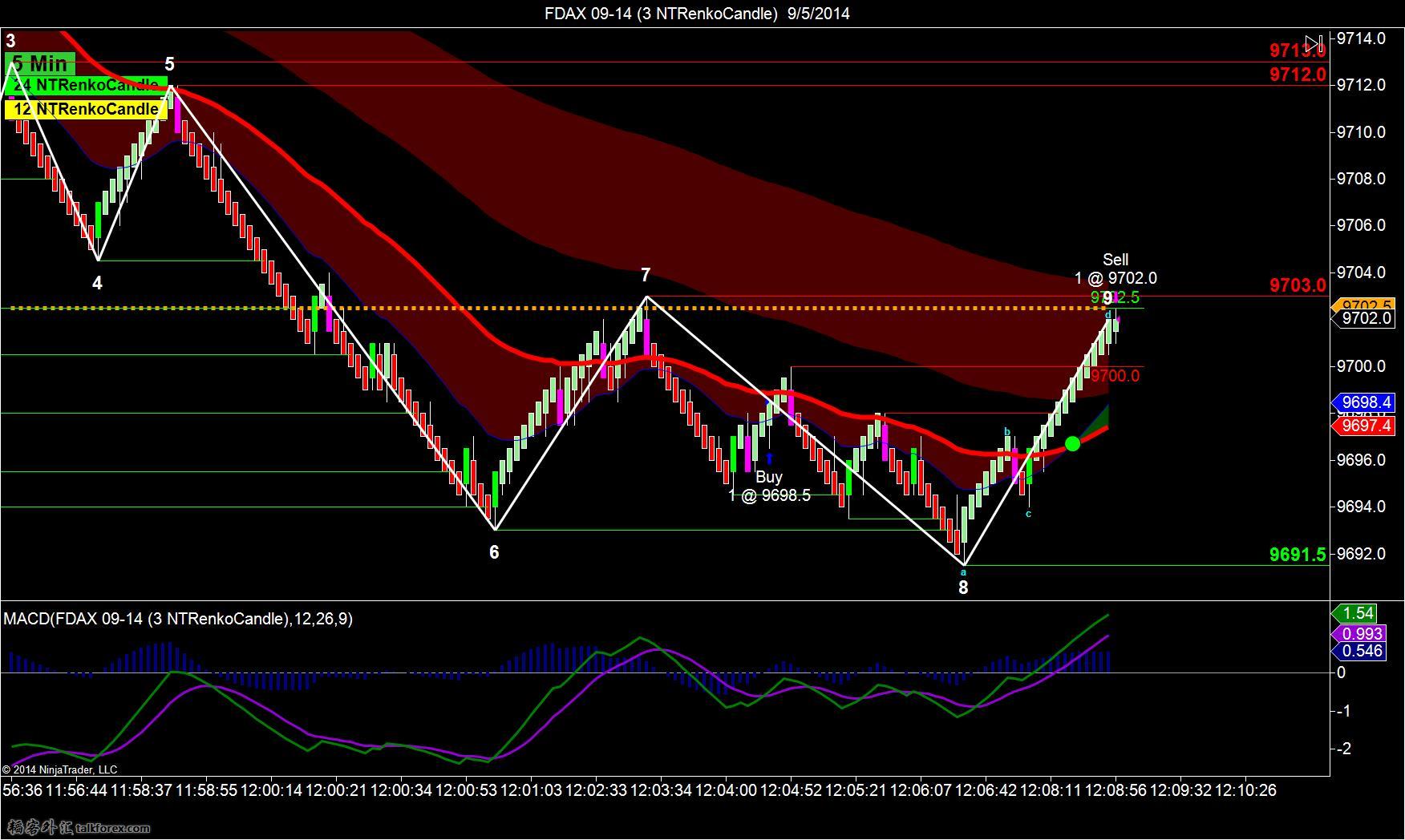Viewport: 1405px width, 840px height.
Task: Click the 11:58:55 time axis label
Action: coord(206,790)
